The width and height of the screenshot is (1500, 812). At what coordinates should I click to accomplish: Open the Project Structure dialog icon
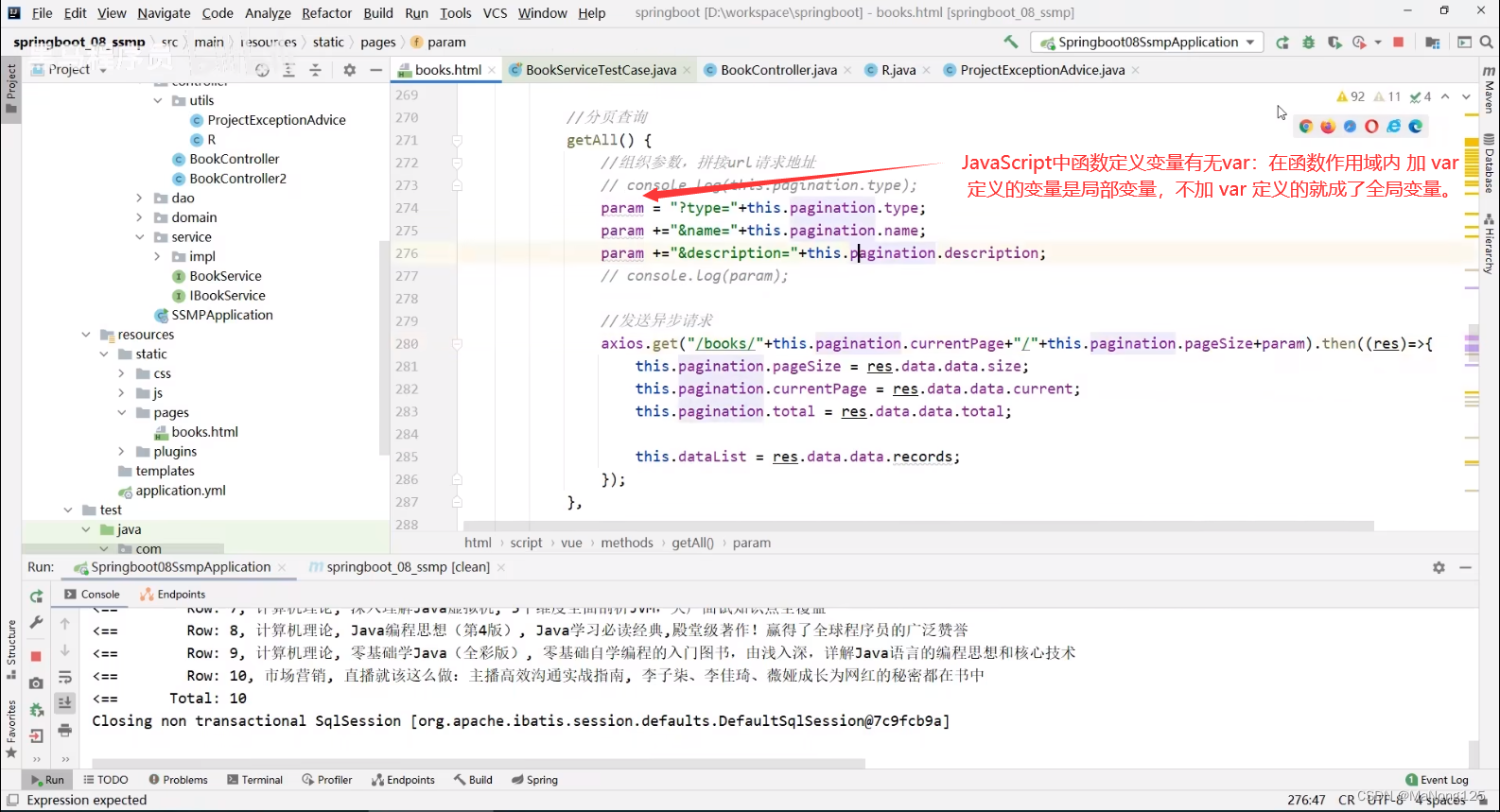pyautogui.click(x=1433, y=43)
